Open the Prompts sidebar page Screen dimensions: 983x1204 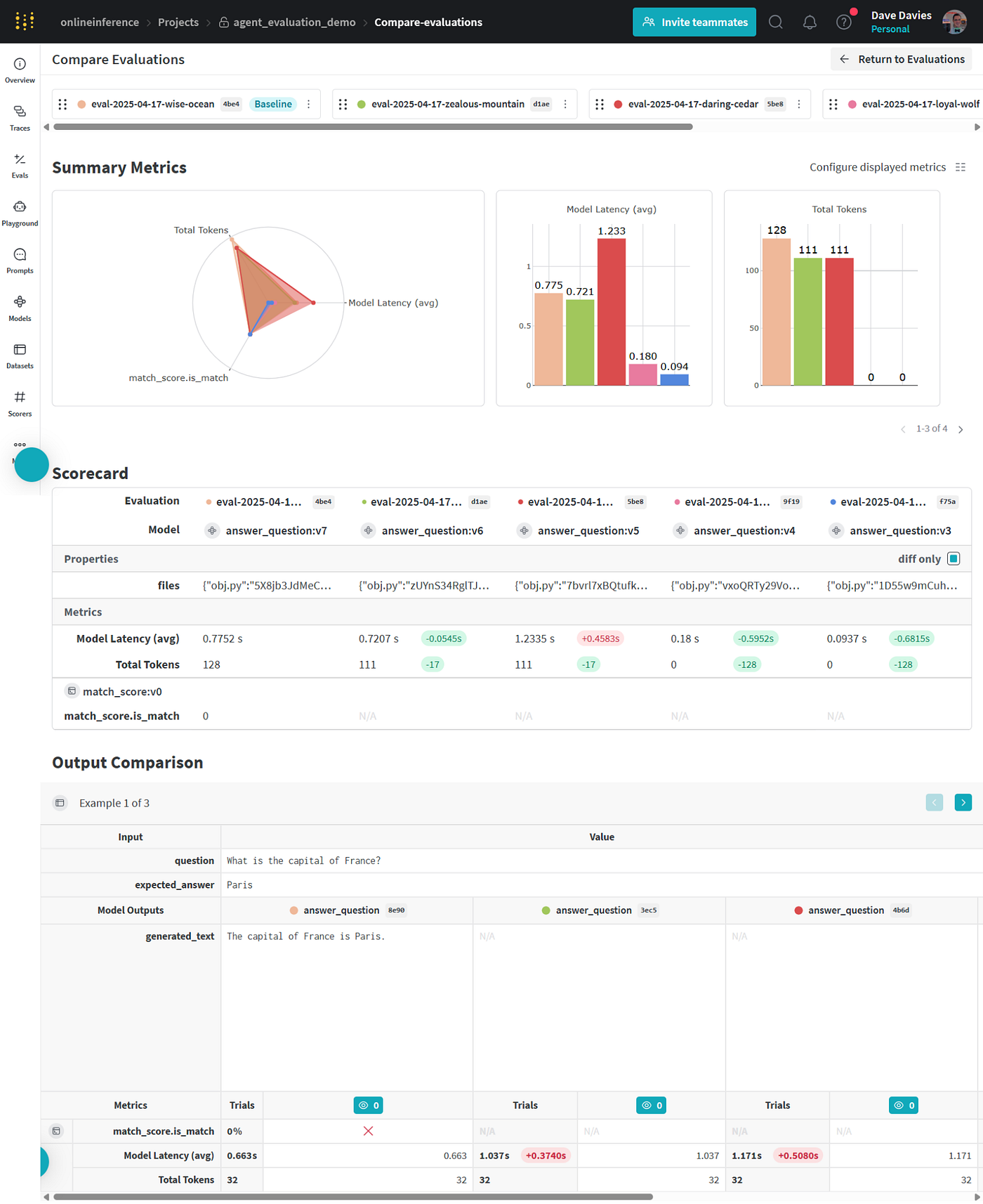coord(20,261)
